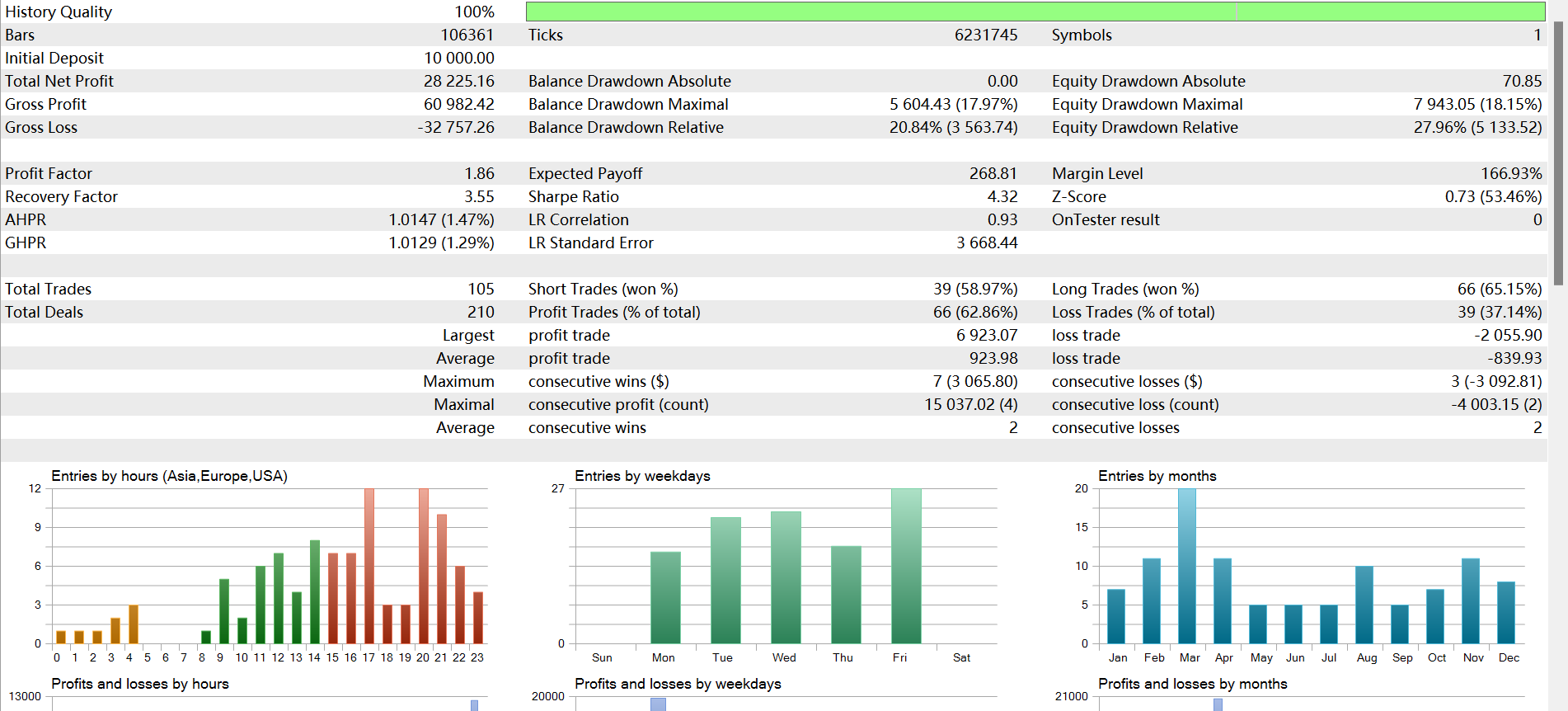Click the Aug bar in months chart
Image resolution: width=1568 pixels, height=711 pixels.
point(1364,605)
